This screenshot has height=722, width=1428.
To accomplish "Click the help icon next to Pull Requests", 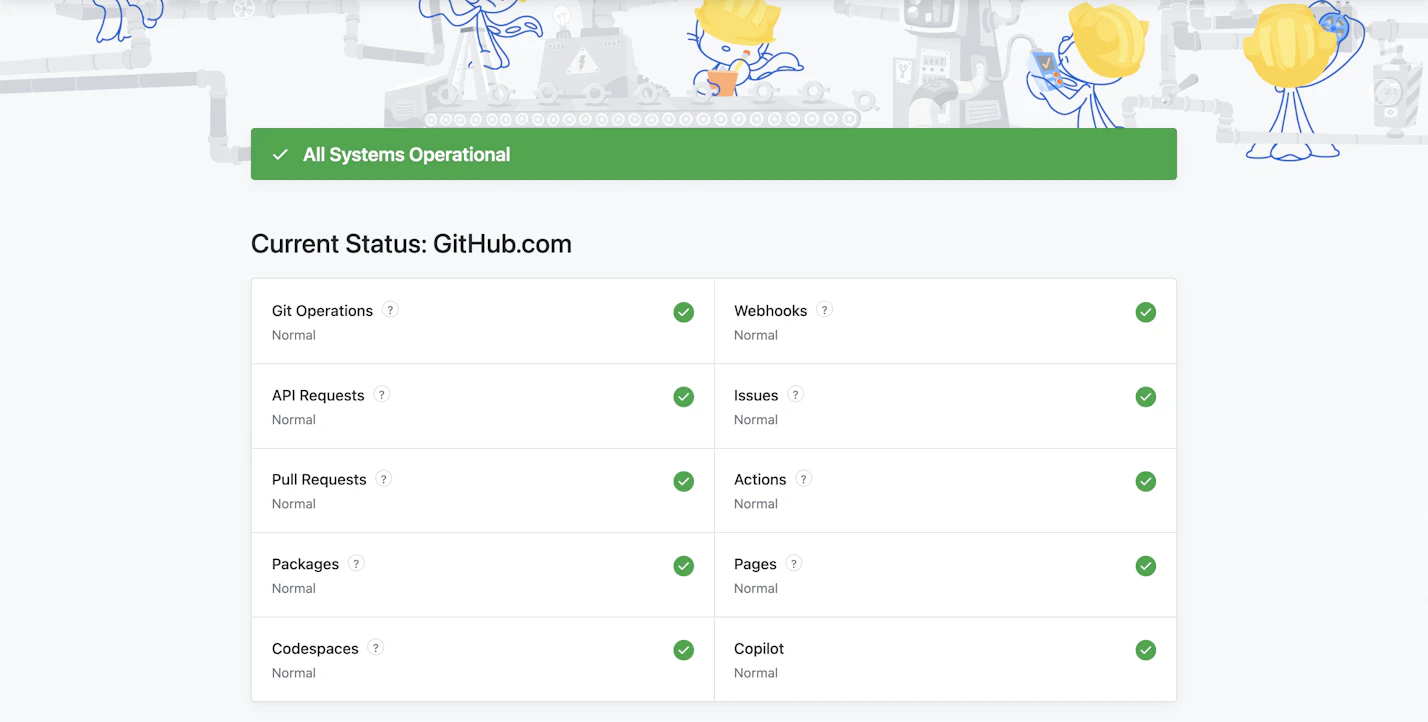I will (x=384, y=479).
